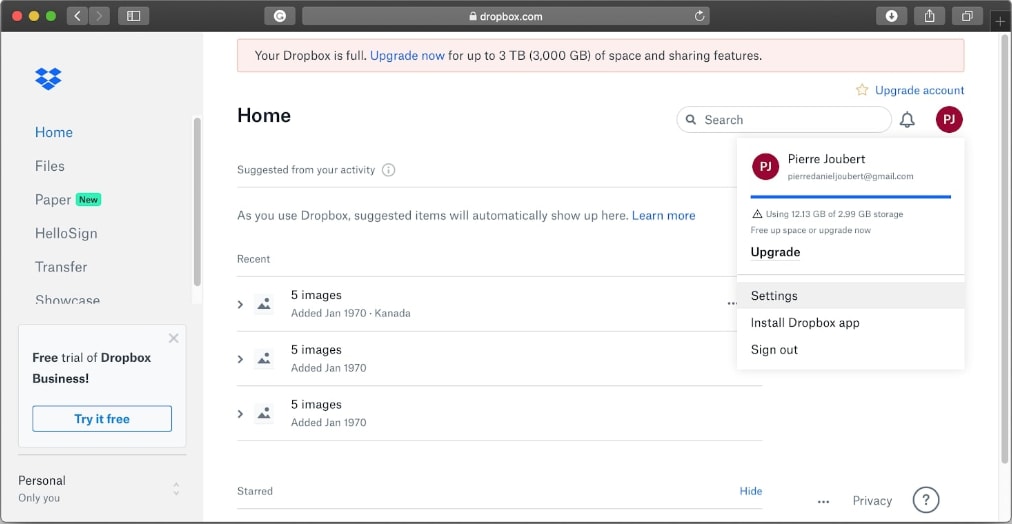
Task: Choose Sign out in account menu
Action: (774, 350)
